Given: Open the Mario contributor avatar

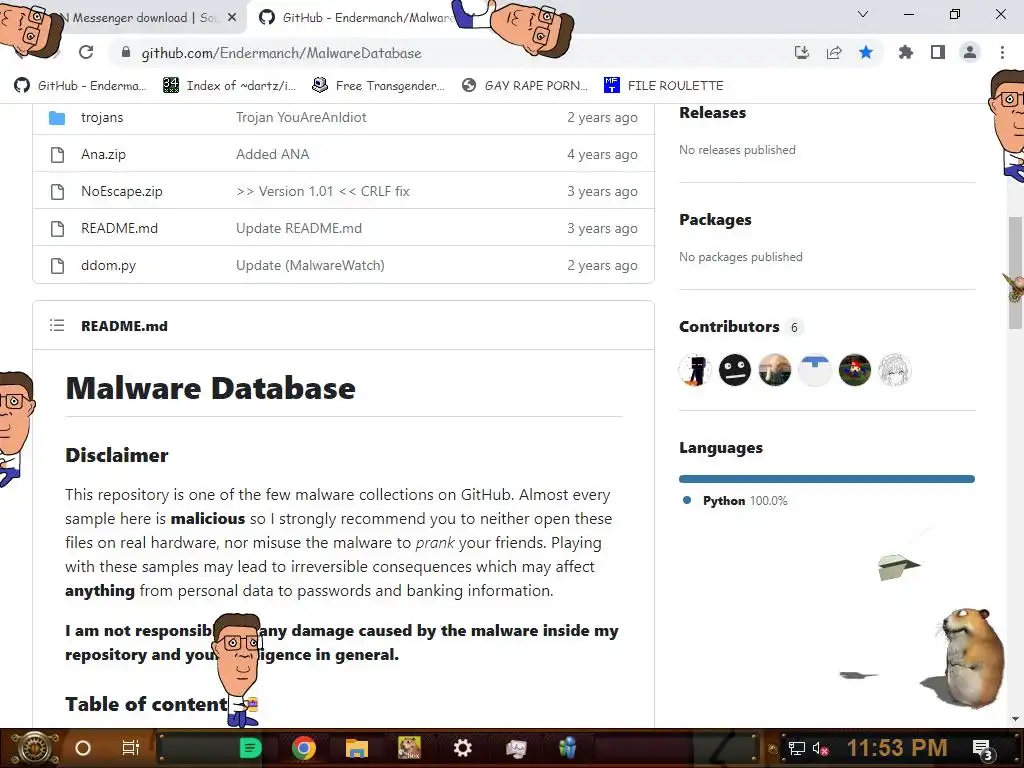Looking at the screenshot, I should pos(854,370).
